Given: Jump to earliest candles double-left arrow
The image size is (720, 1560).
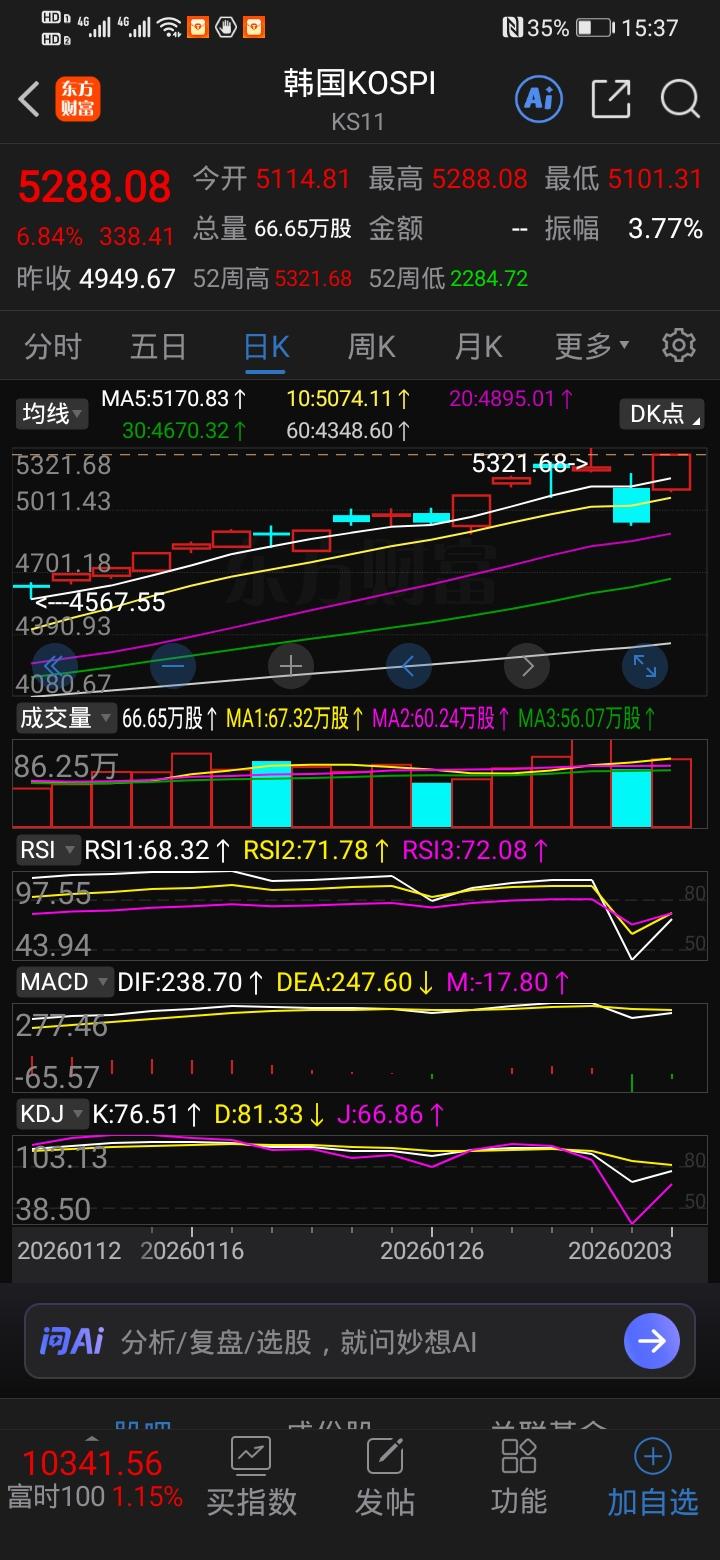Looking at the screenshot, I should click(x=55, y=666).
